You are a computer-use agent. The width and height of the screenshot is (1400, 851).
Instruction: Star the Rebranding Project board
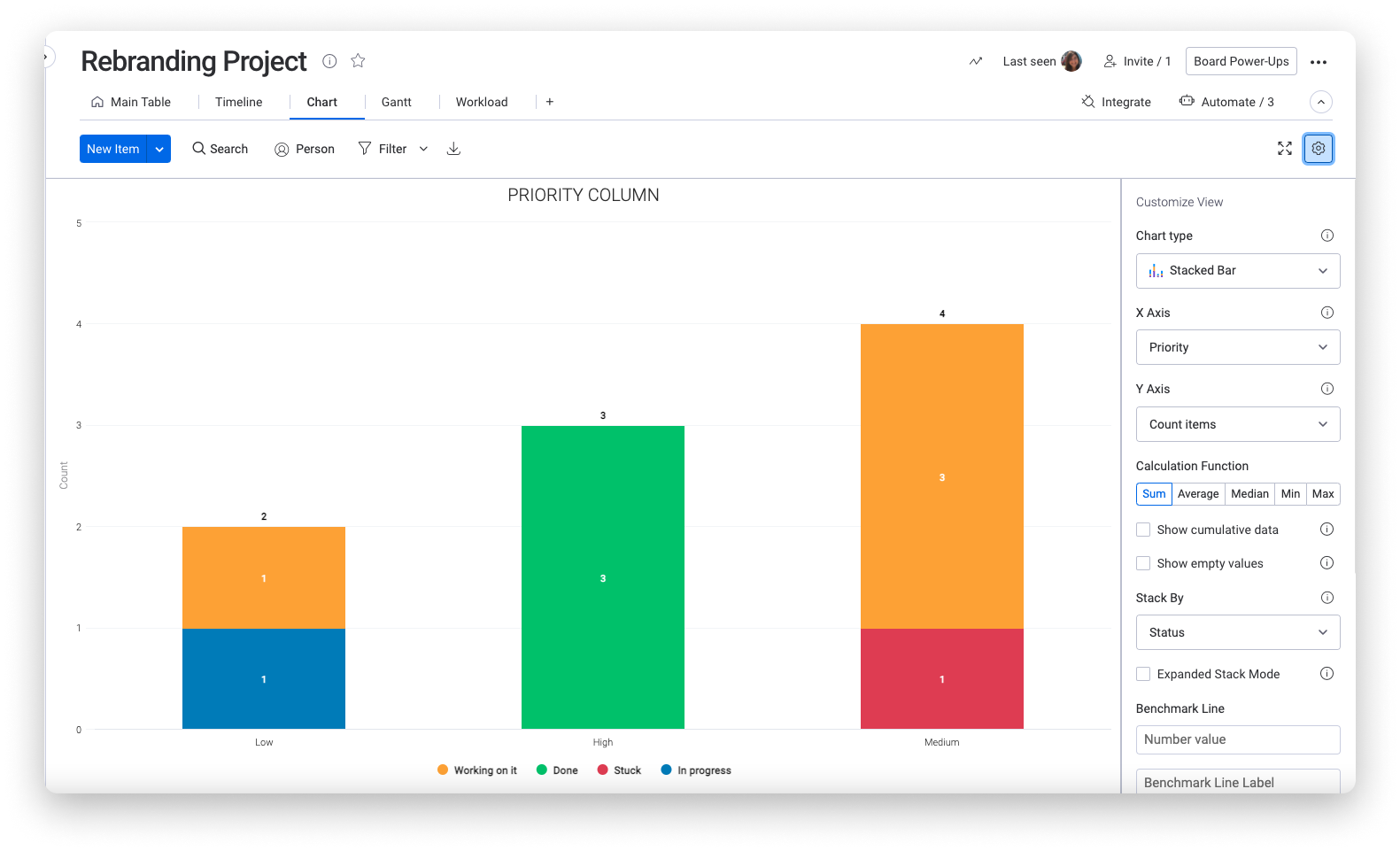tap(358, 61)
